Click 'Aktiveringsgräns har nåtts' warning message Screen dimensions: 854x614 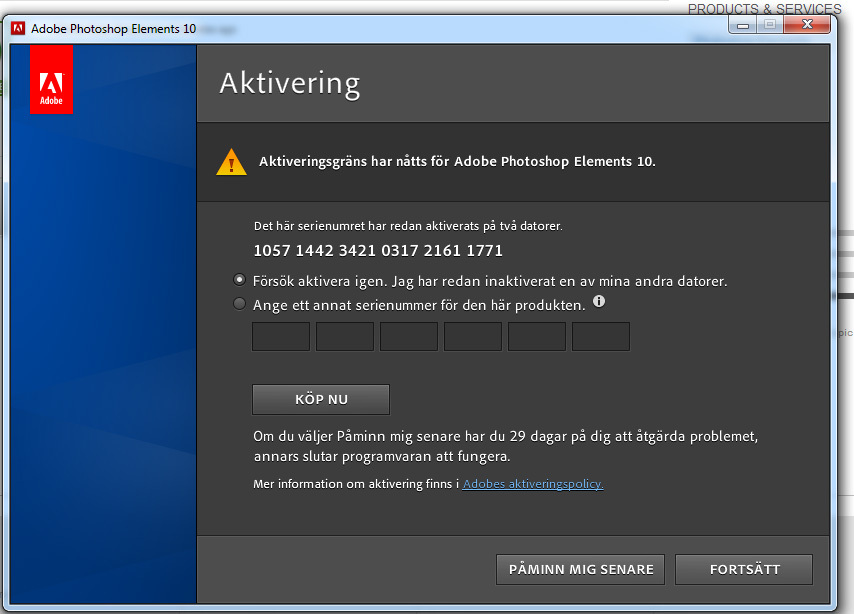pyautogui.click(x=457, y=162)
